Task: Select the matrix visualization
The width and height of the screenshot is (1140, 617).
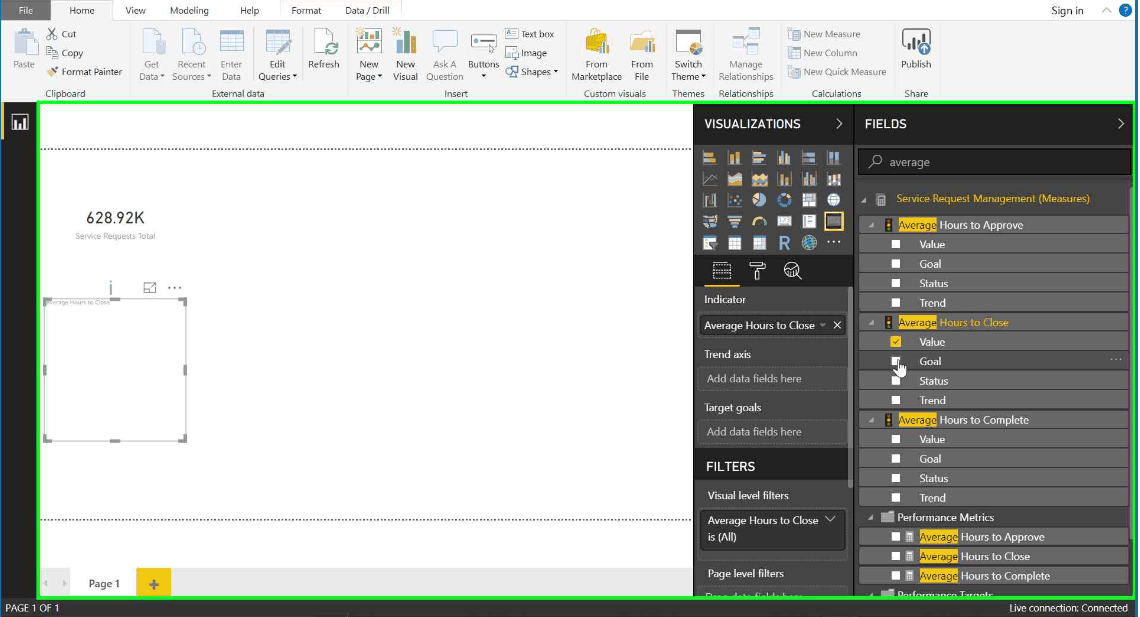Action: click(759, 243)
